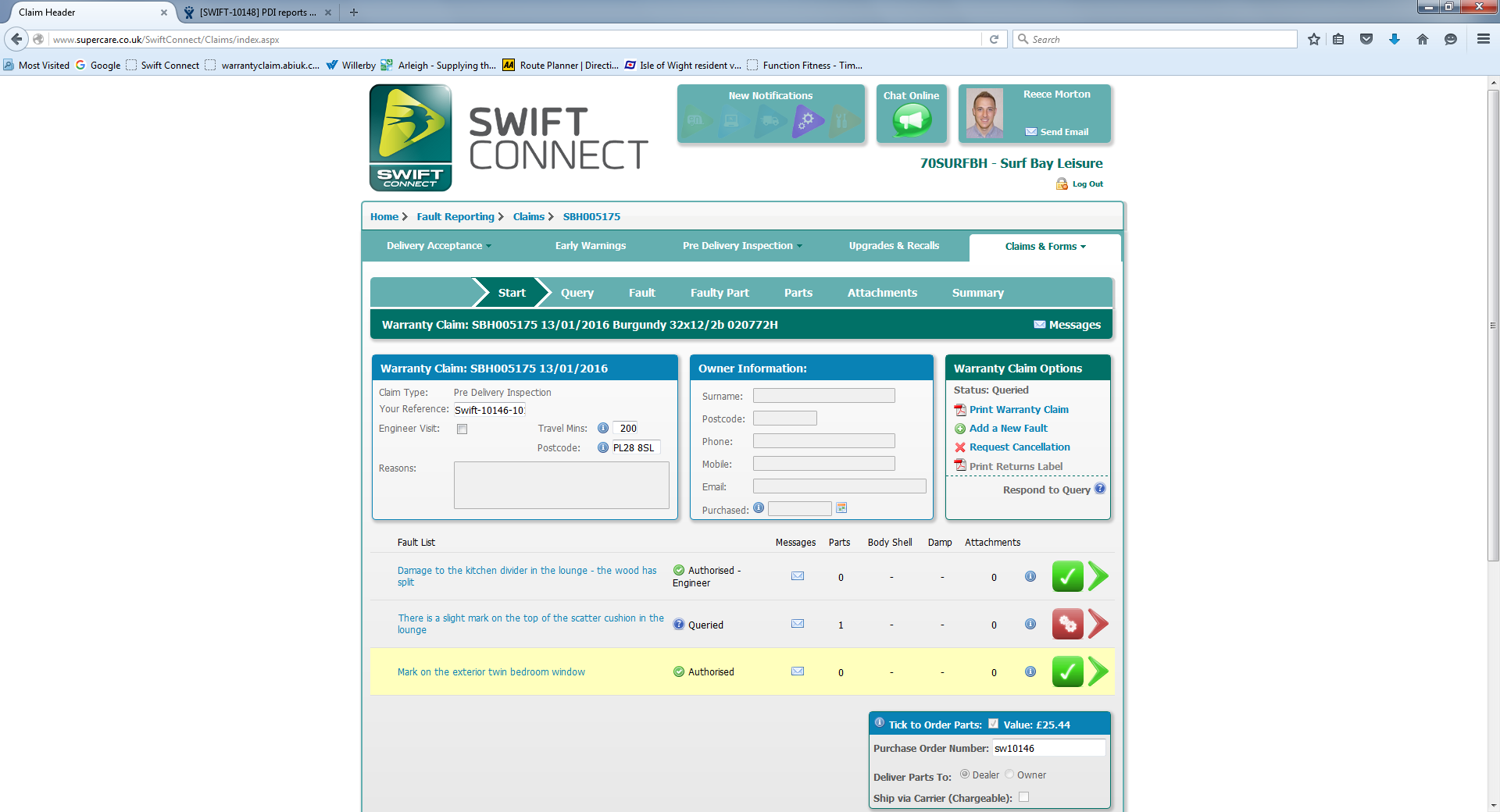
Task: Select Owner for Deliver Parts To
Action: click(x=1009, y=775)
